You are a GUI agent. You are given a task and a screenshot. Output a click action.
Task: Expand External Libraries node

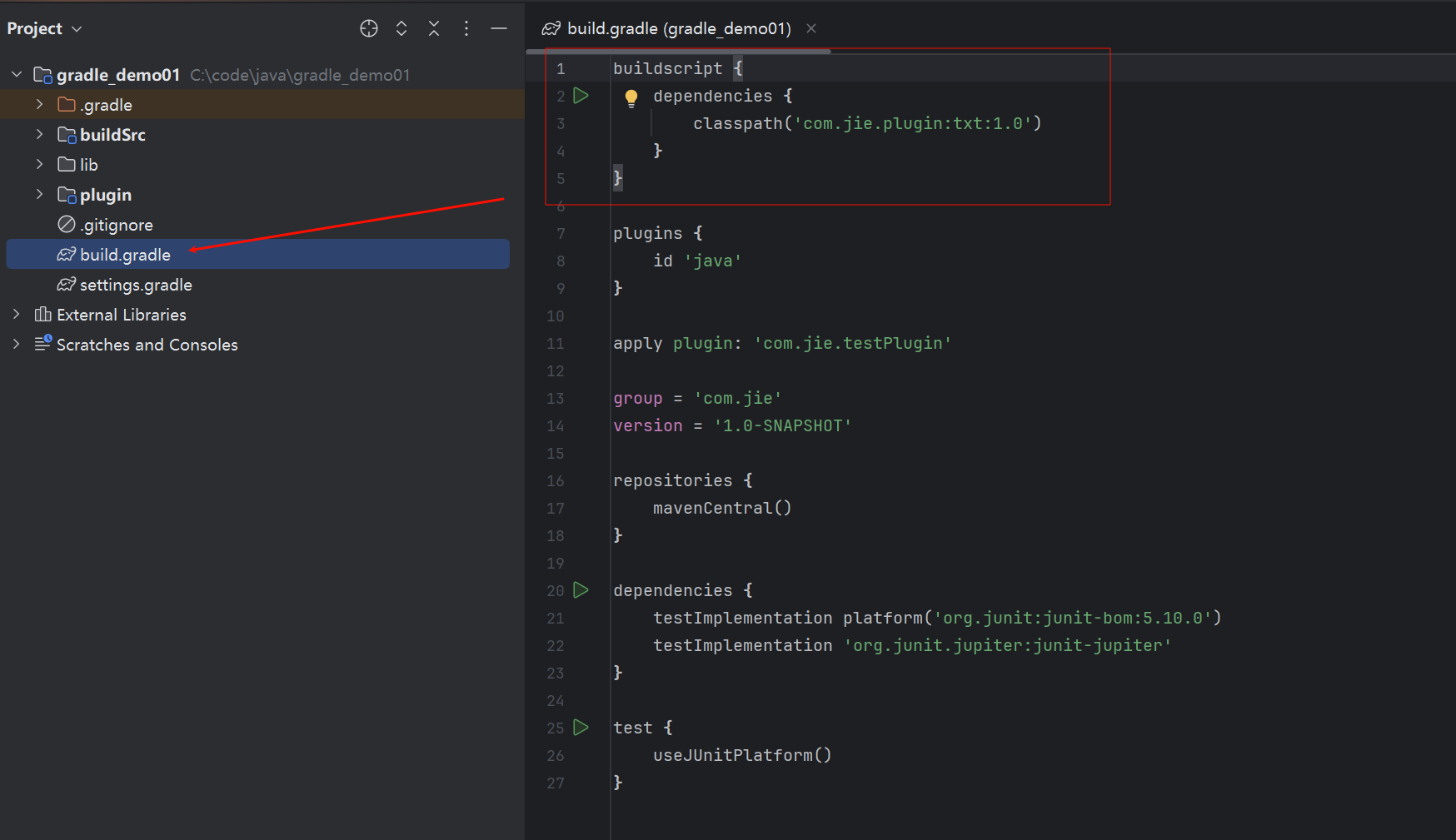(x=17, y=314)
